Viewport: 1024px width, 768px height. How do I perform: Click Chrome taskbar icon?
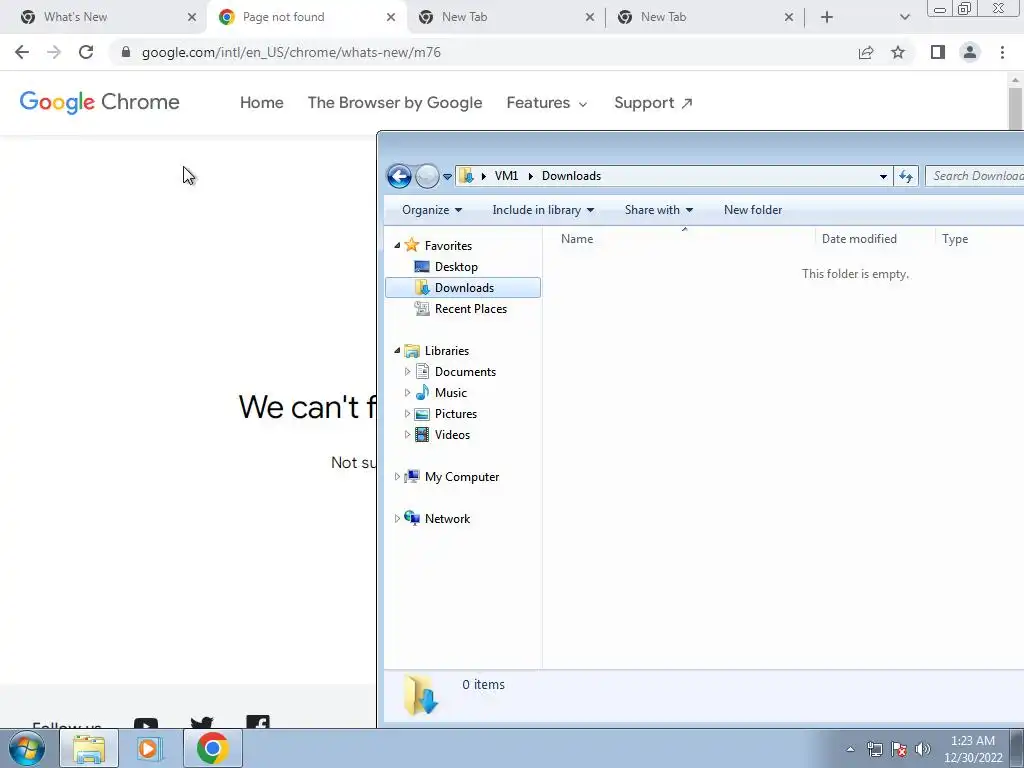(213, 748)
